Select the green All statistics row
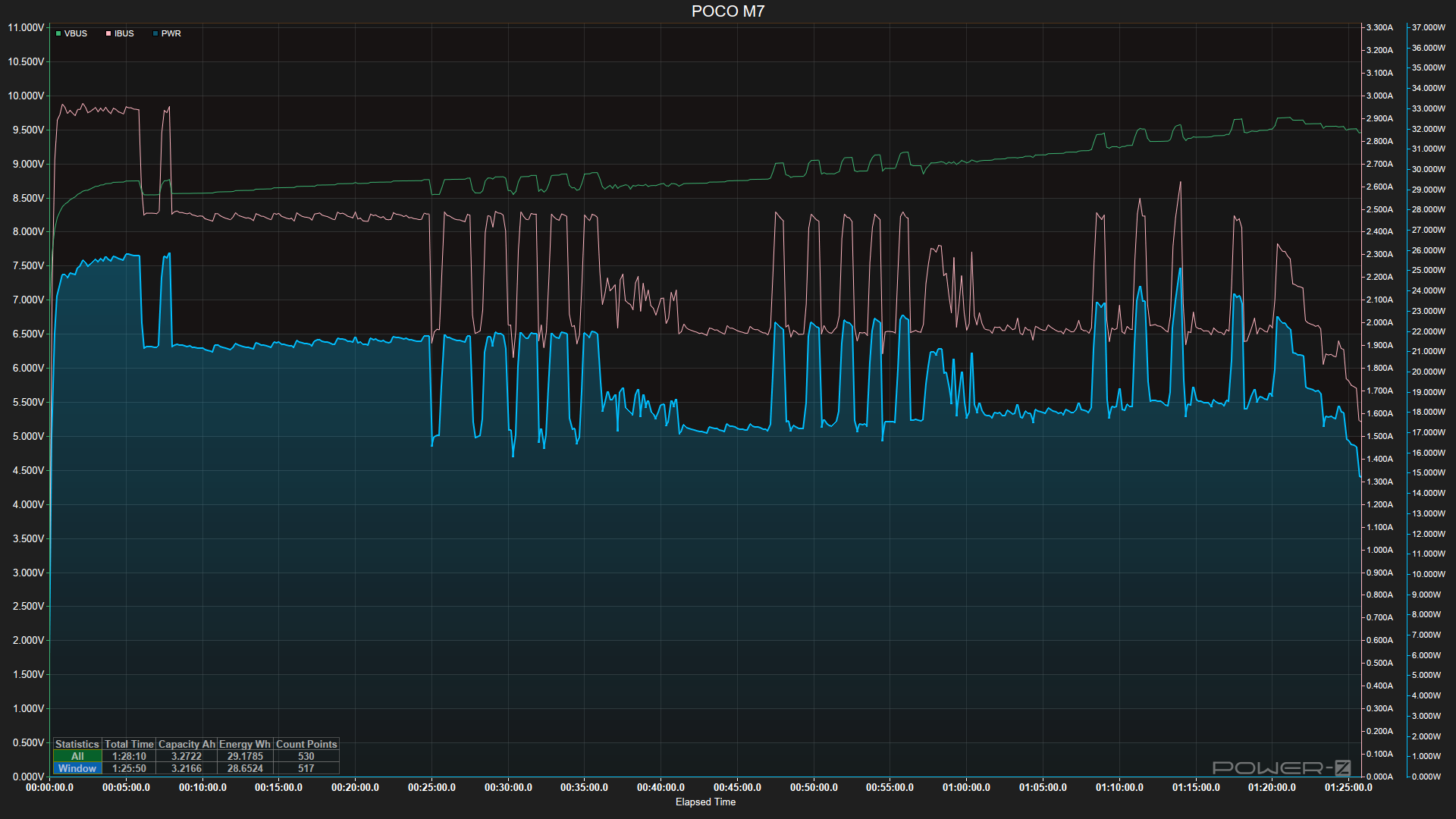This screenshot has height=819, width=1456. [x=77, y=756]
